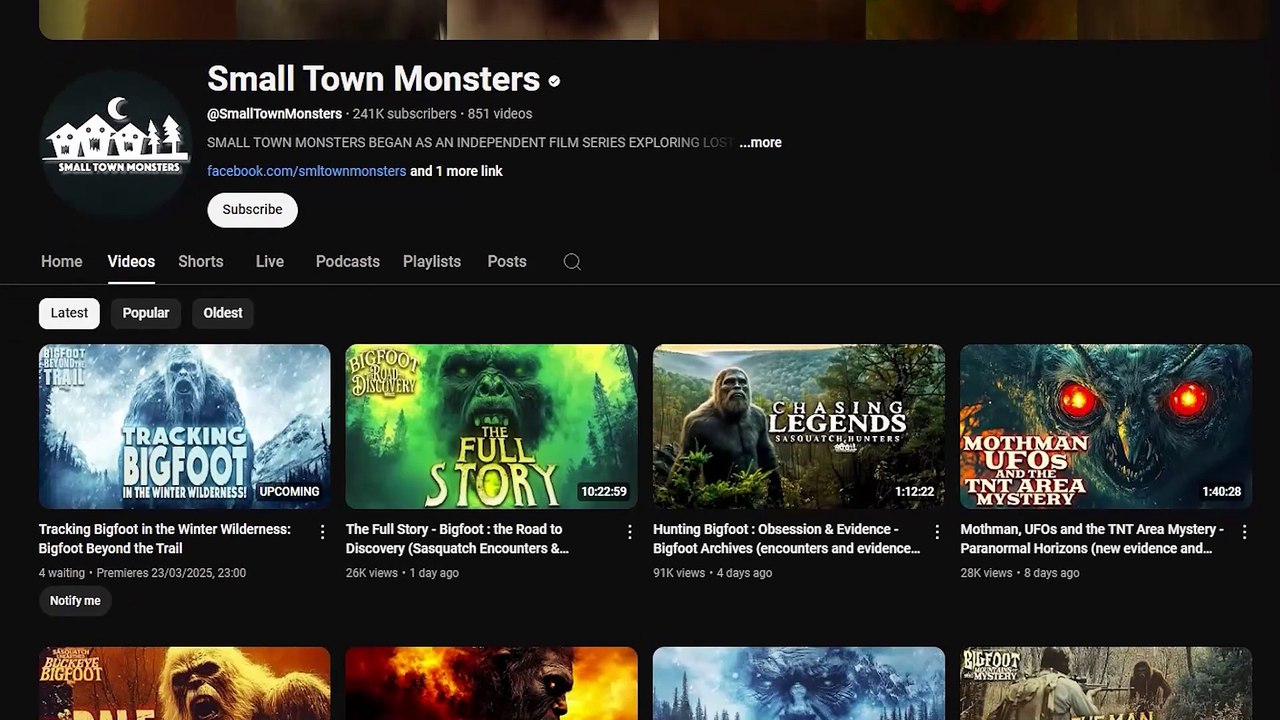Open options menu for The Full Story video

[x=629, y=532]
